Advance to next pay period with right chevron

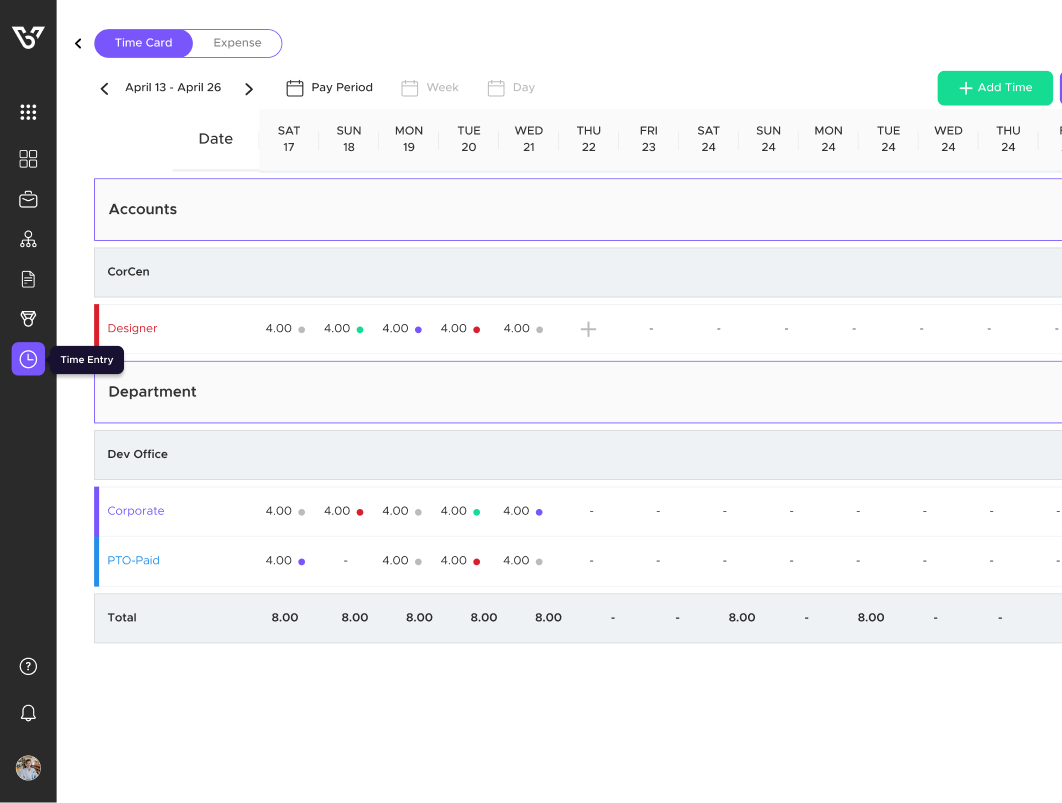249,88
